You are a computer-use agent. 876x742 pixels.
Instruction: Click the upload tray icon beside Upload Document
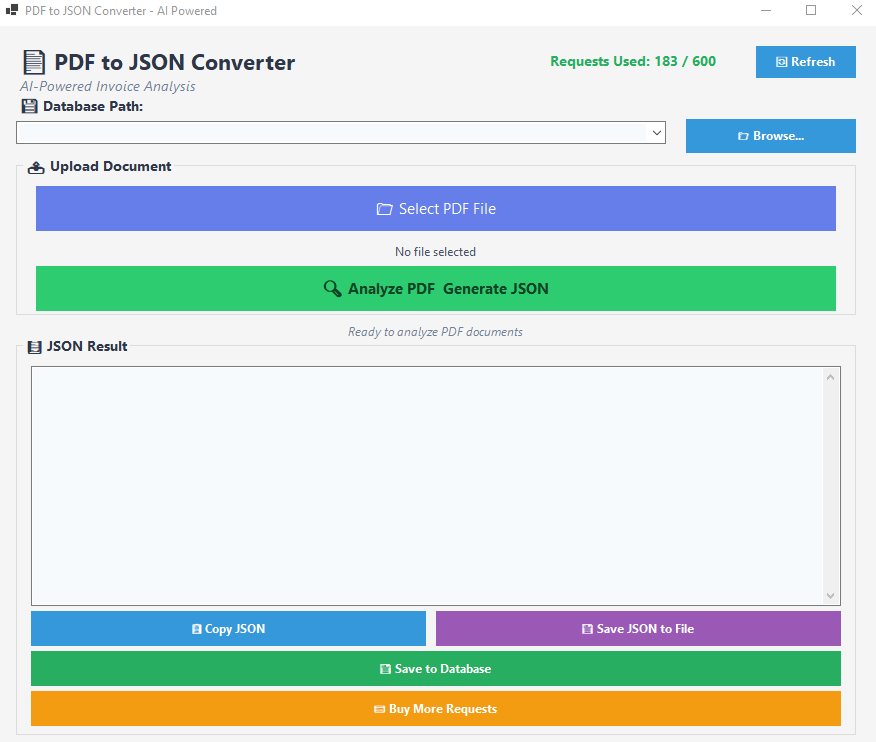point(36,167)
